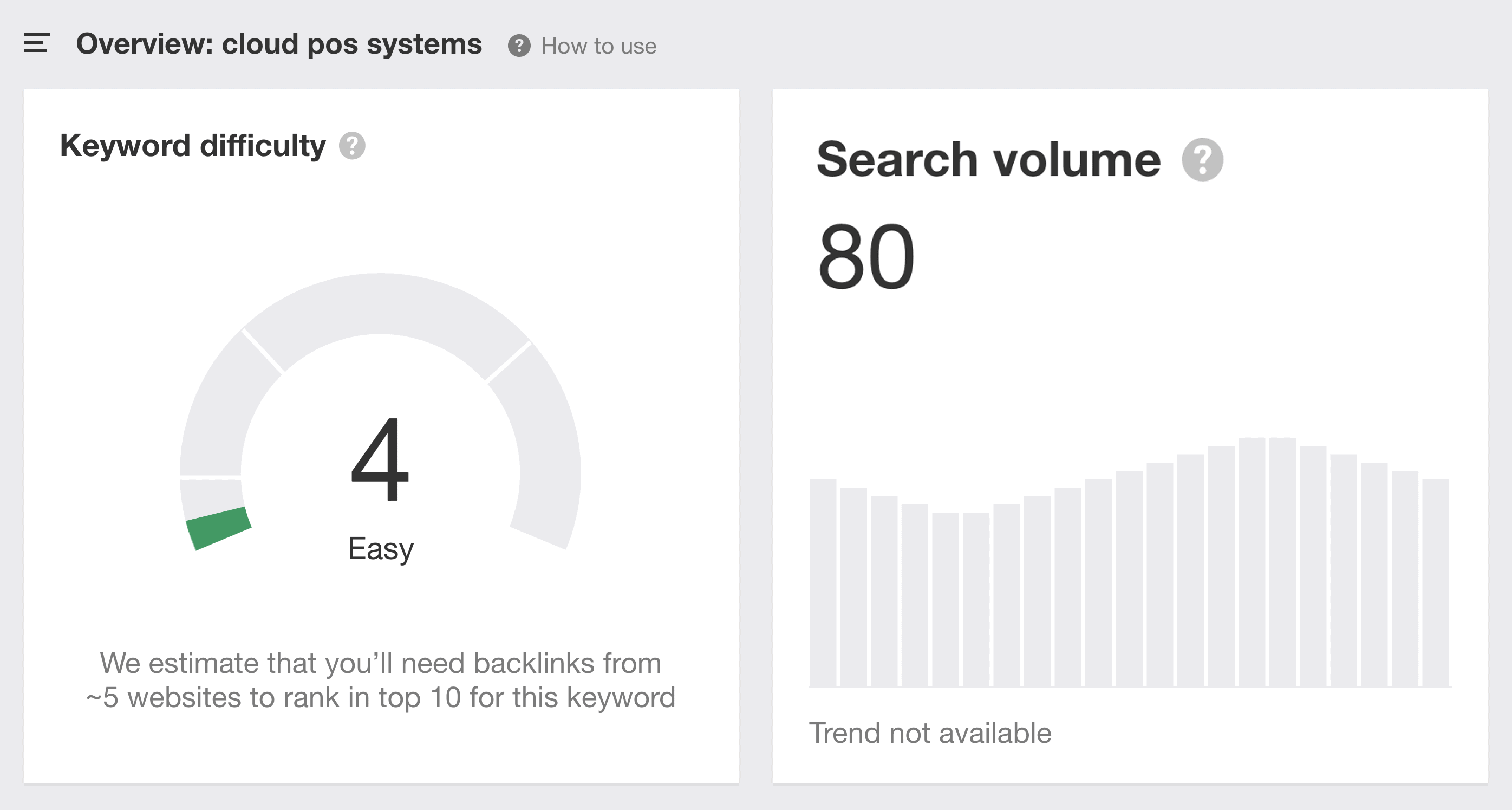Click the Search volume help question mark
The image size is (1512, 810).
point(1202,160)
